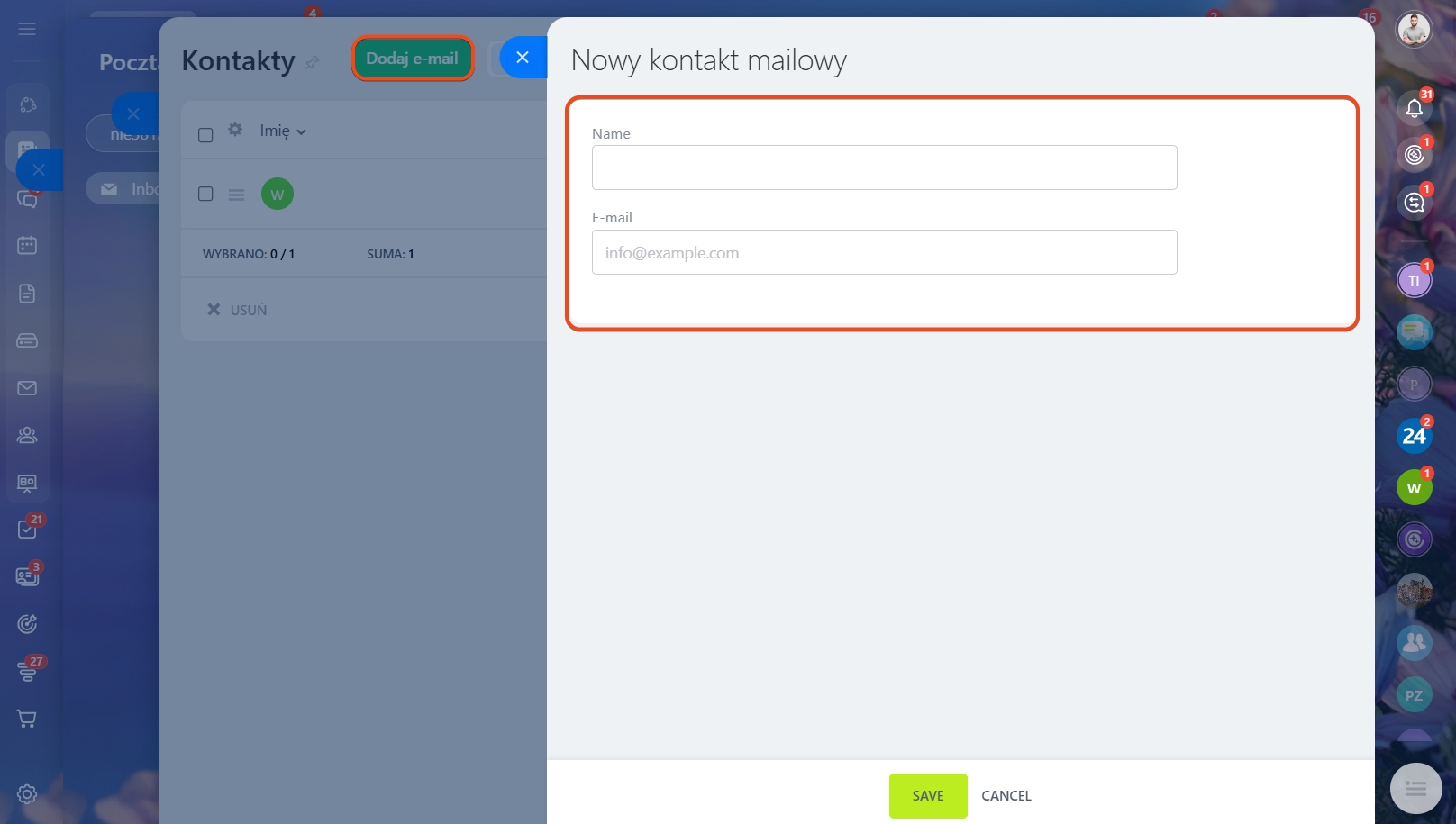The height and width of the screenshot is (824, 1456).
Task: Open the workgroups people icon in sidebar
Action: pos(27,435)
